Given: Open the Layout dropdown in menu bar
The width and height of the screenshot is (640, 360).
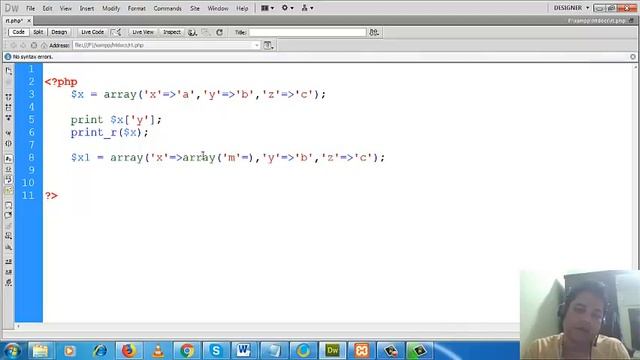Looking at the screenshot, I should point(267,8).
